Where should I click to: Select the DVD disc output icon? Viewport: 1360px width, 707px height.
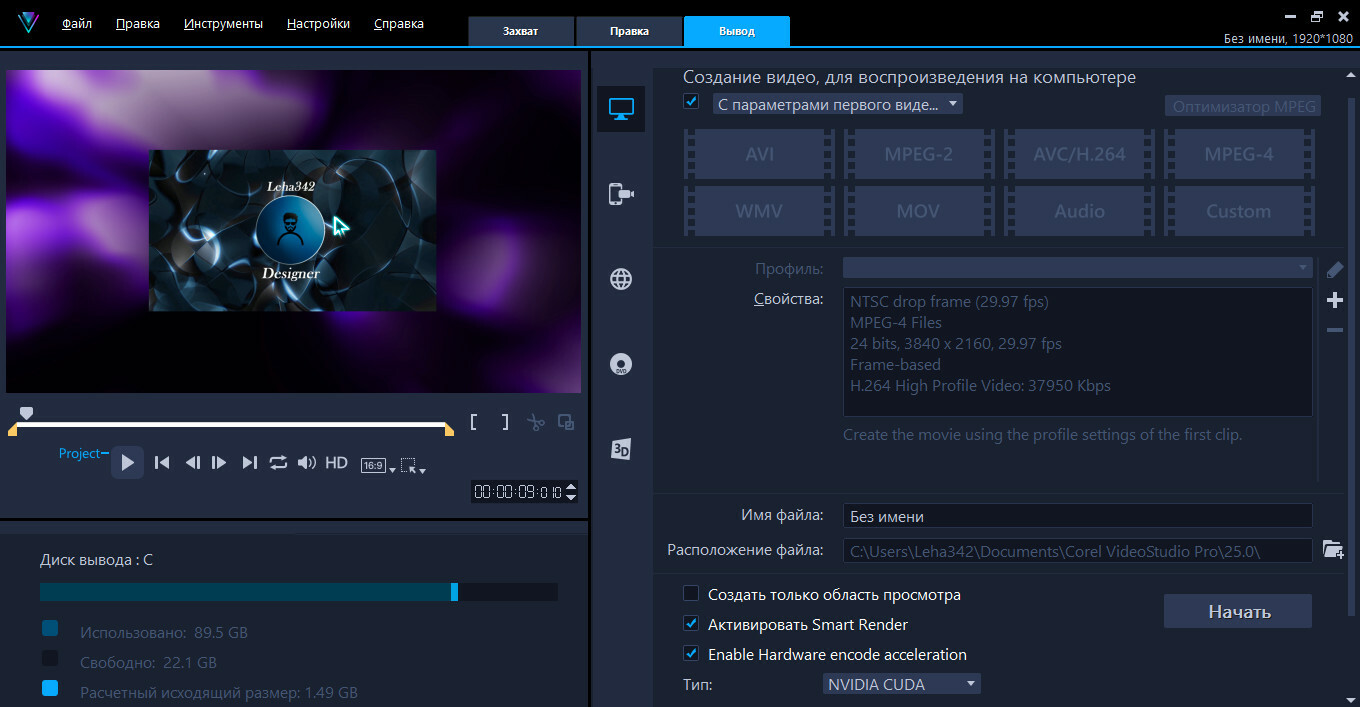click(621, 364)
